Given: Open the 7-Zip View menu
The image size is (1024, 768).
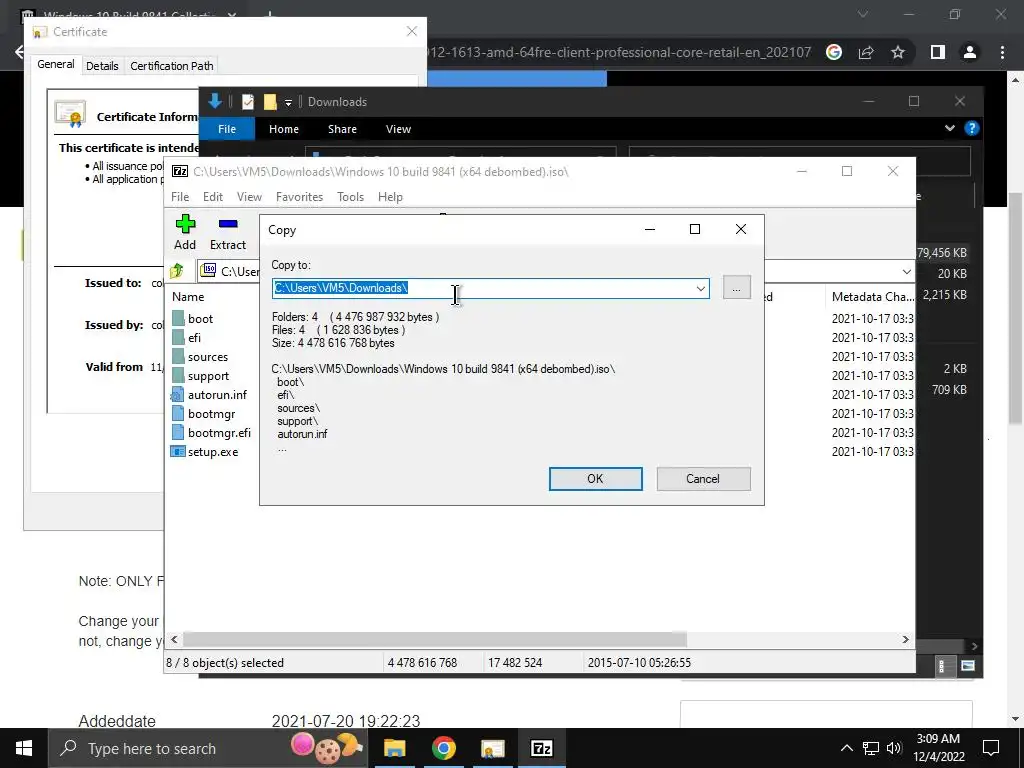Looking at the screenshot, I should (249, 197).
